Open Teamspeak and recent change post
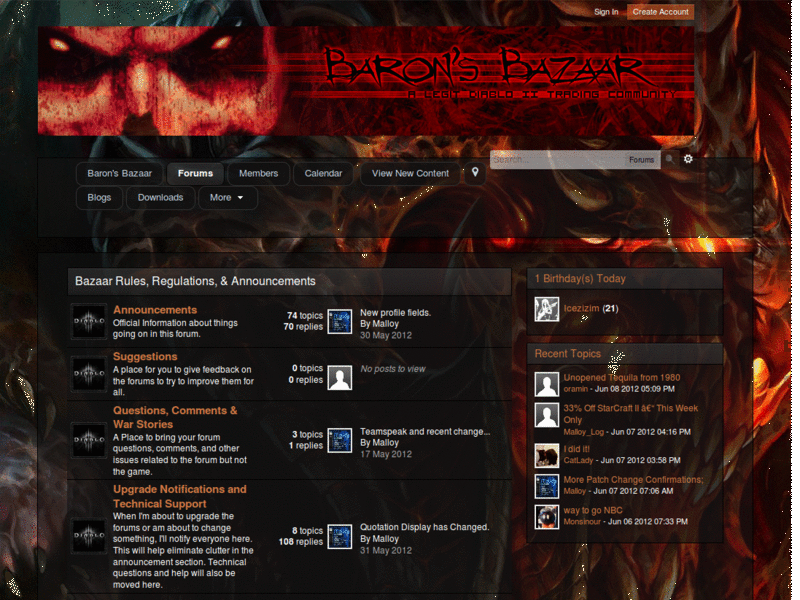Screen dimensions: 800x600 click(x=425, y=432)
